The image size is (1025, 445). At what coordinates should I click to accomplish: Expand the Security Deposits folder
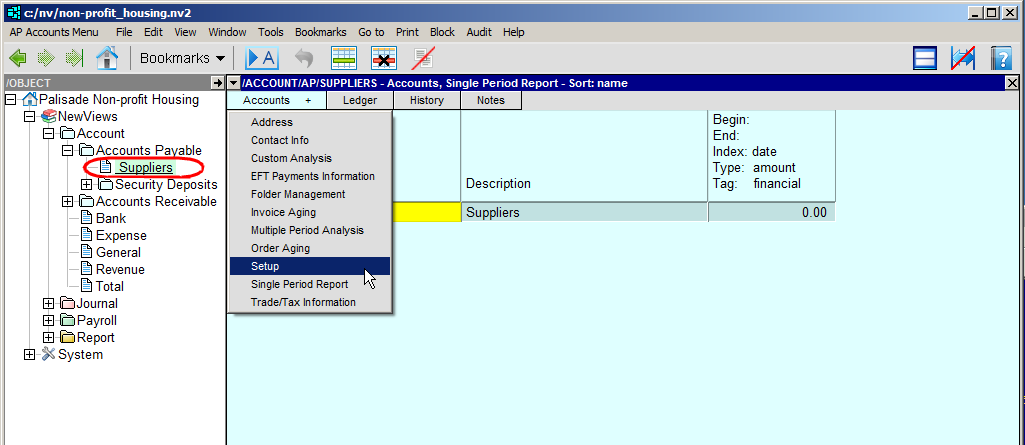pyautogui.click(x=87, y=185)
